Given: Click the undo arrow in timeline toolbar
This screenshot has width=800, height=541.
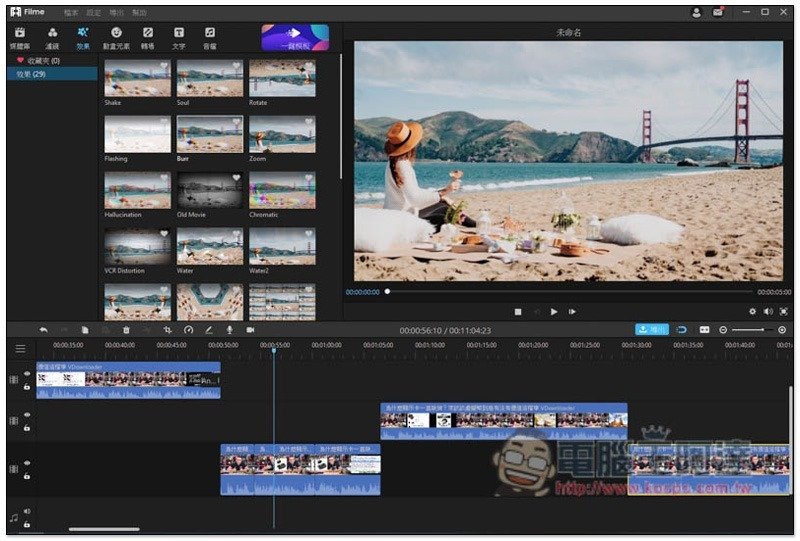Looking at the screenshot, I should (43, 330).
